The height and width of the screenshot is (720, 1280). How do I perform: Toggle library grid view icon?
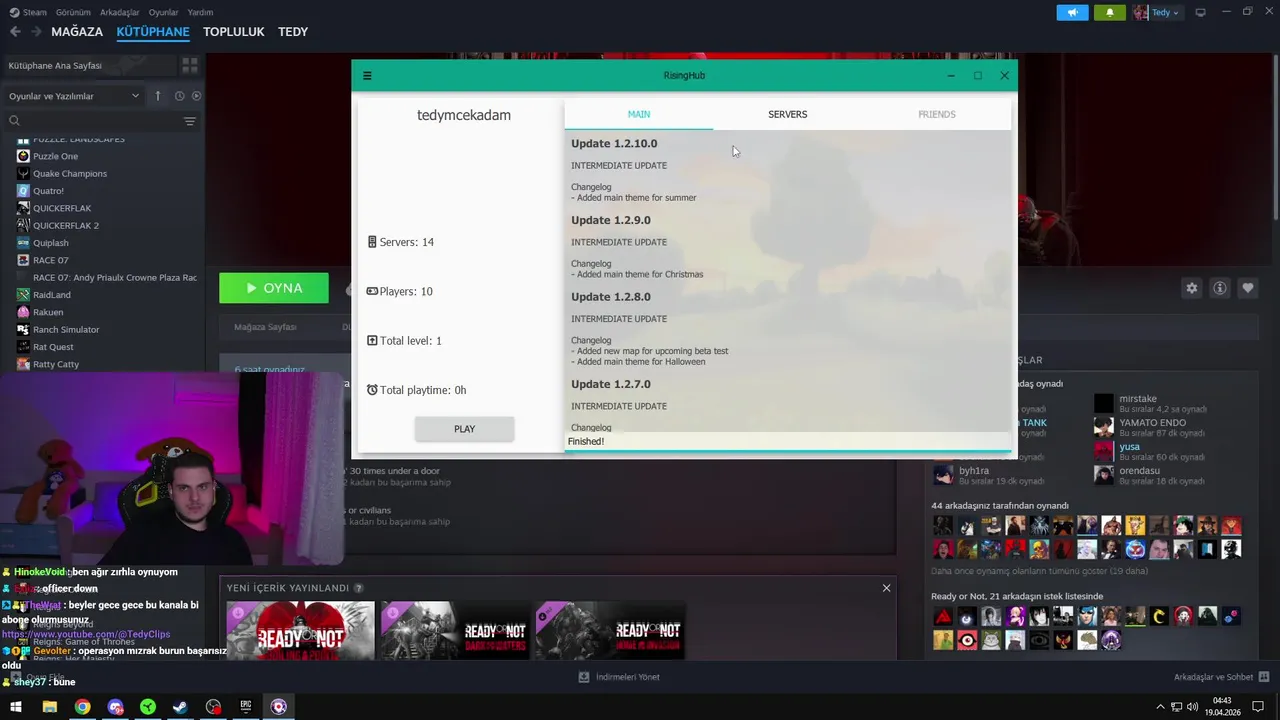(x=189, y=65)
